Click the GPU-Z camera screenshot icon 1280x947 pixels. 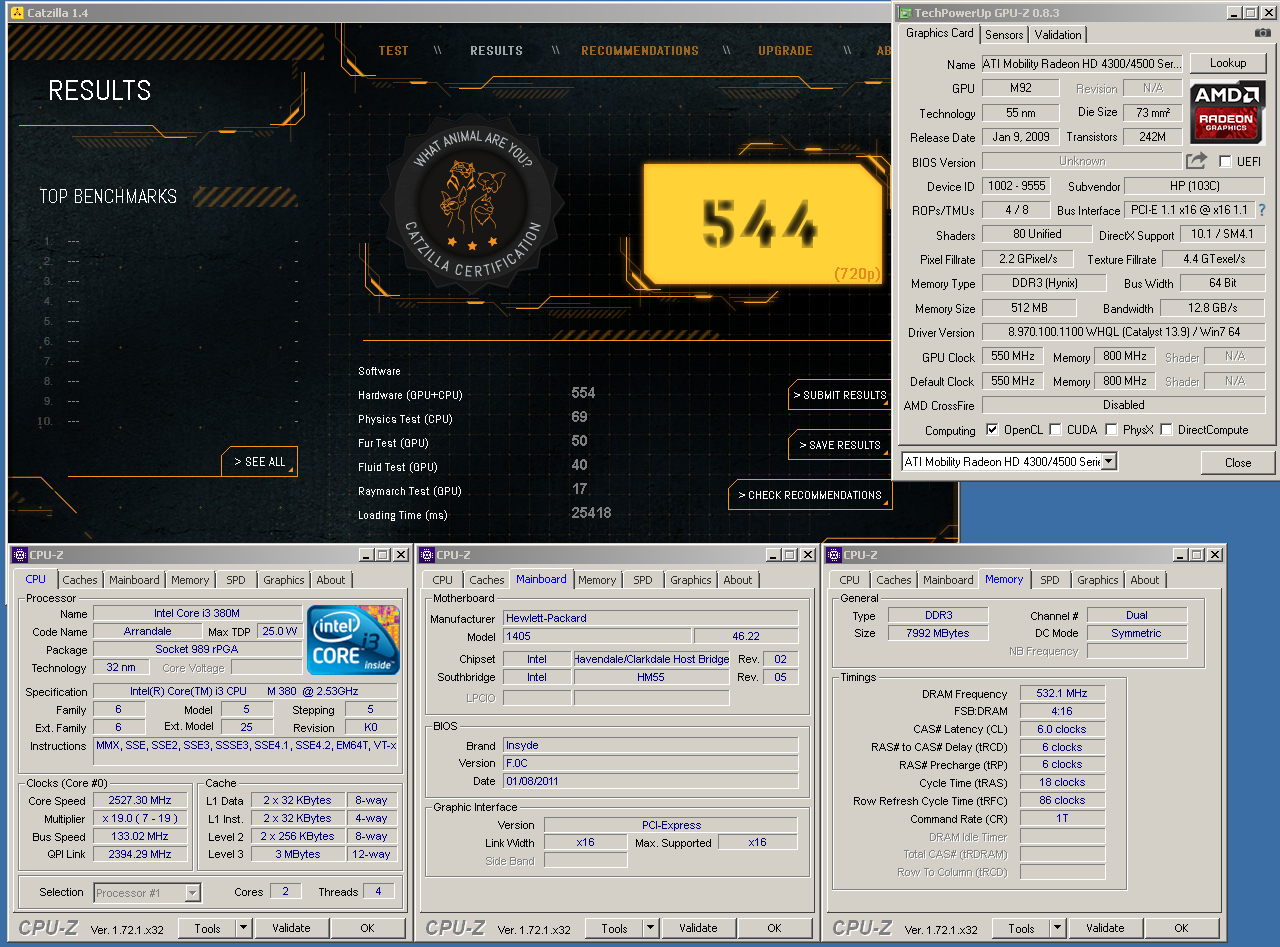[x=1263, y=33]
